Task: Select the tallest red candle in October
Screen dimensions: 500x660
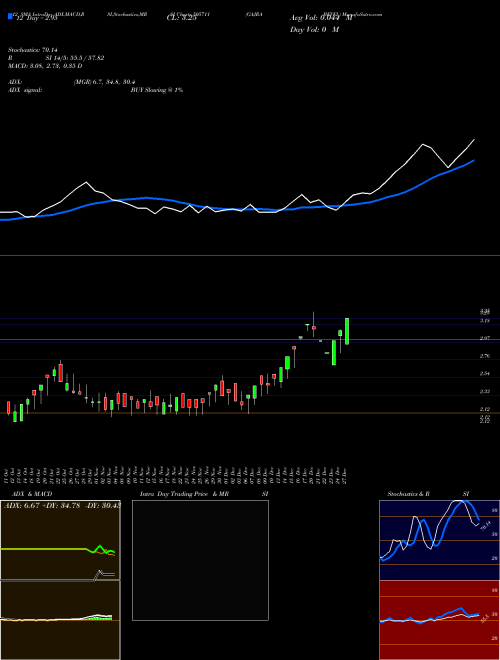Action: coord(61,373)
